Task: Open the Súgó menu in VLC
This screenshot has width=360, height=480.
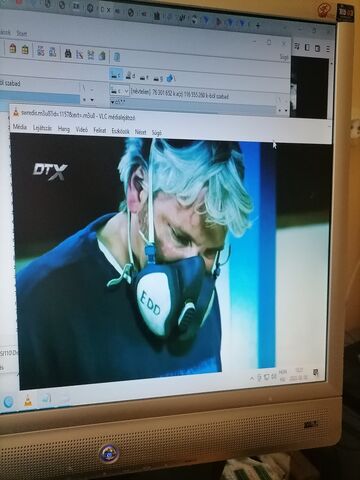Action: pyautogui.click(x=156, y=133)
